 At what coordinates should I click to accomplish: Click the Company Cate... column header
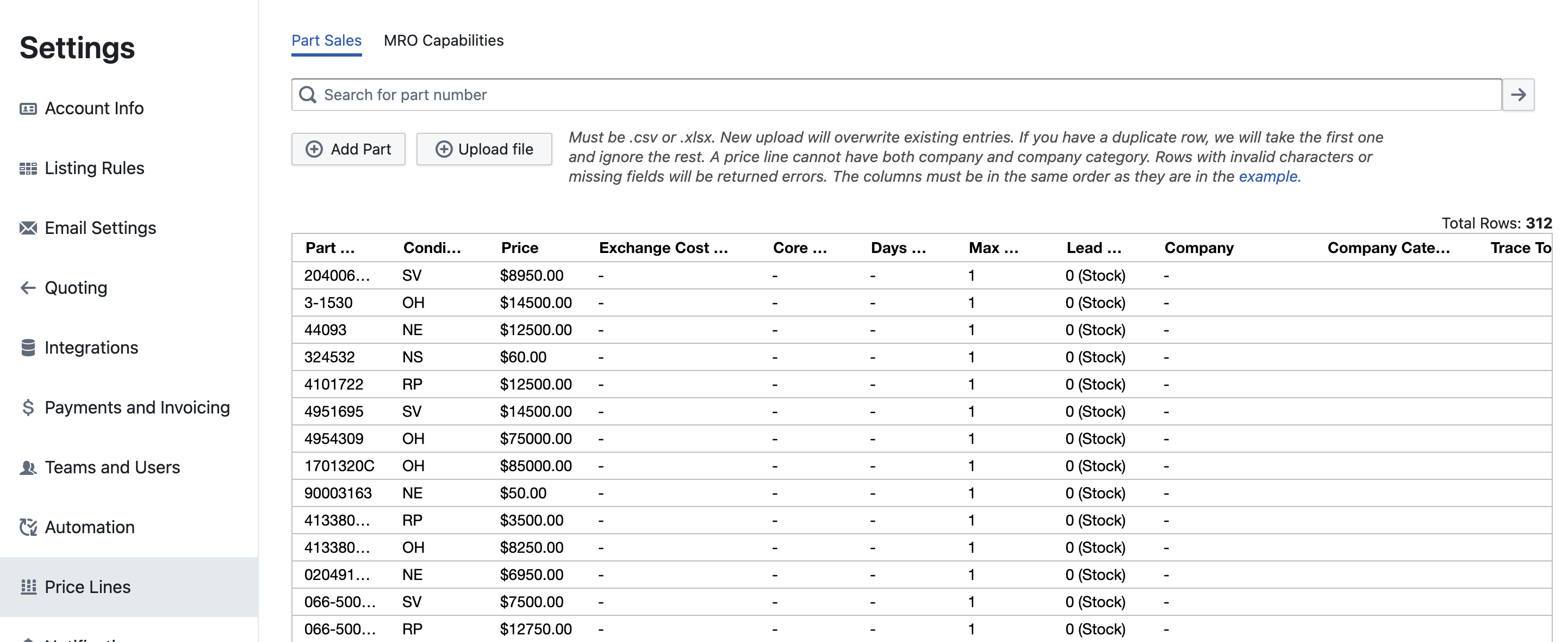[1389, 248]
